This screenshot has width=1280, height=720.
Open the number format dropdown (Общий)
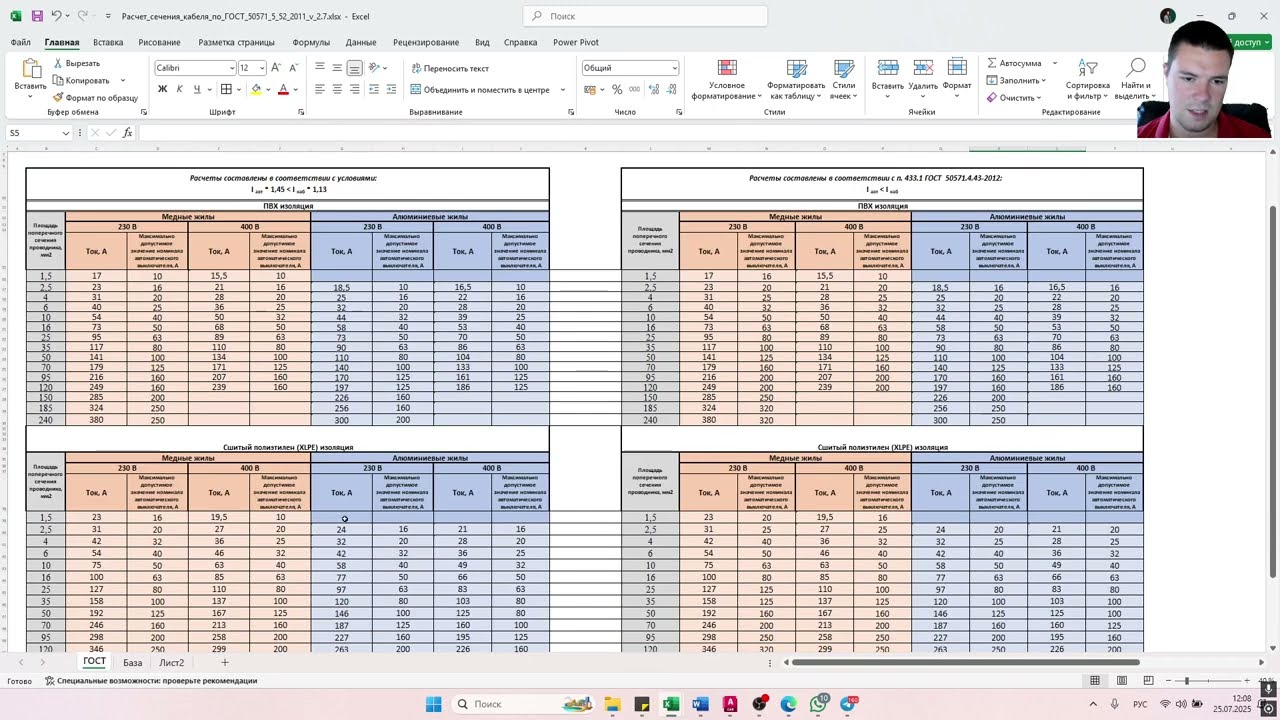(x=674, y=68)
